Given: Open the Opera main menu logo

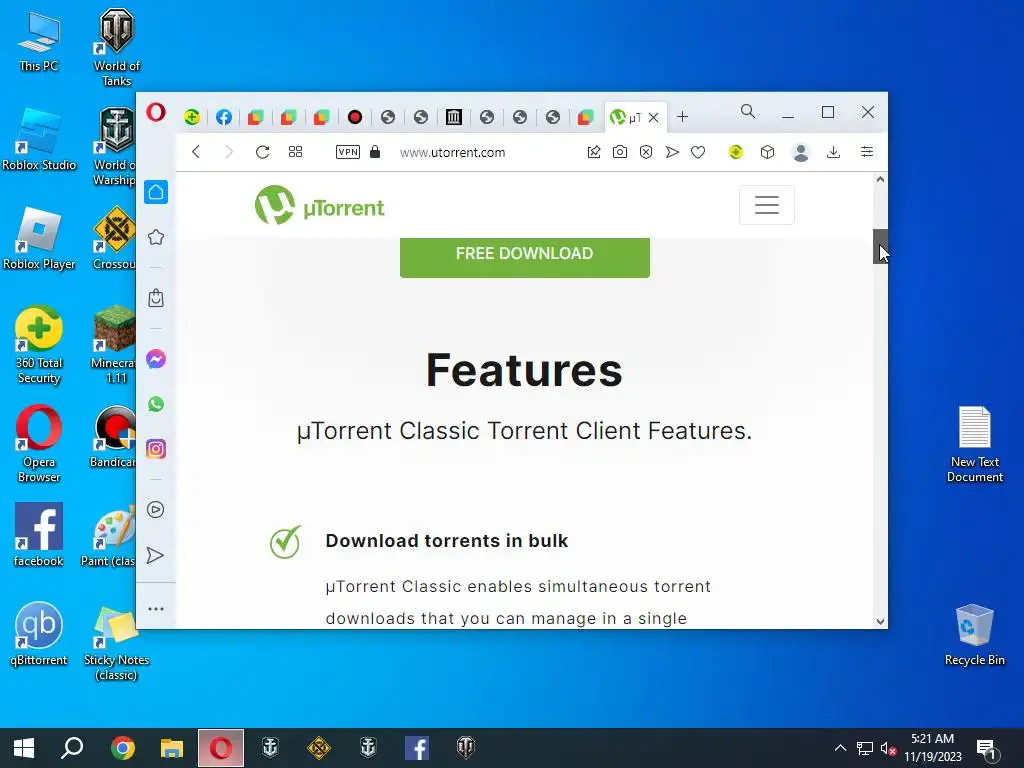Looking at the screenshot, I should point(155,112).
